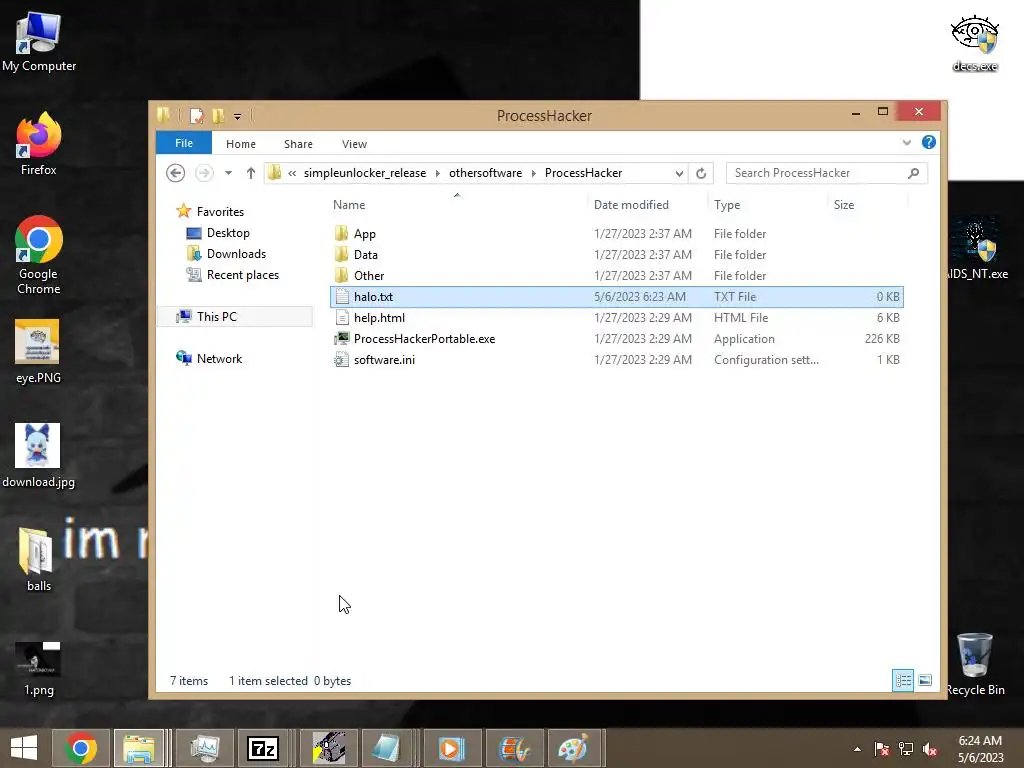Image resolution: width=1024 pixels, height=768 pixels.
Task: Open the Windows Start button
Action: pyautogui.click(x=24, y=748)
